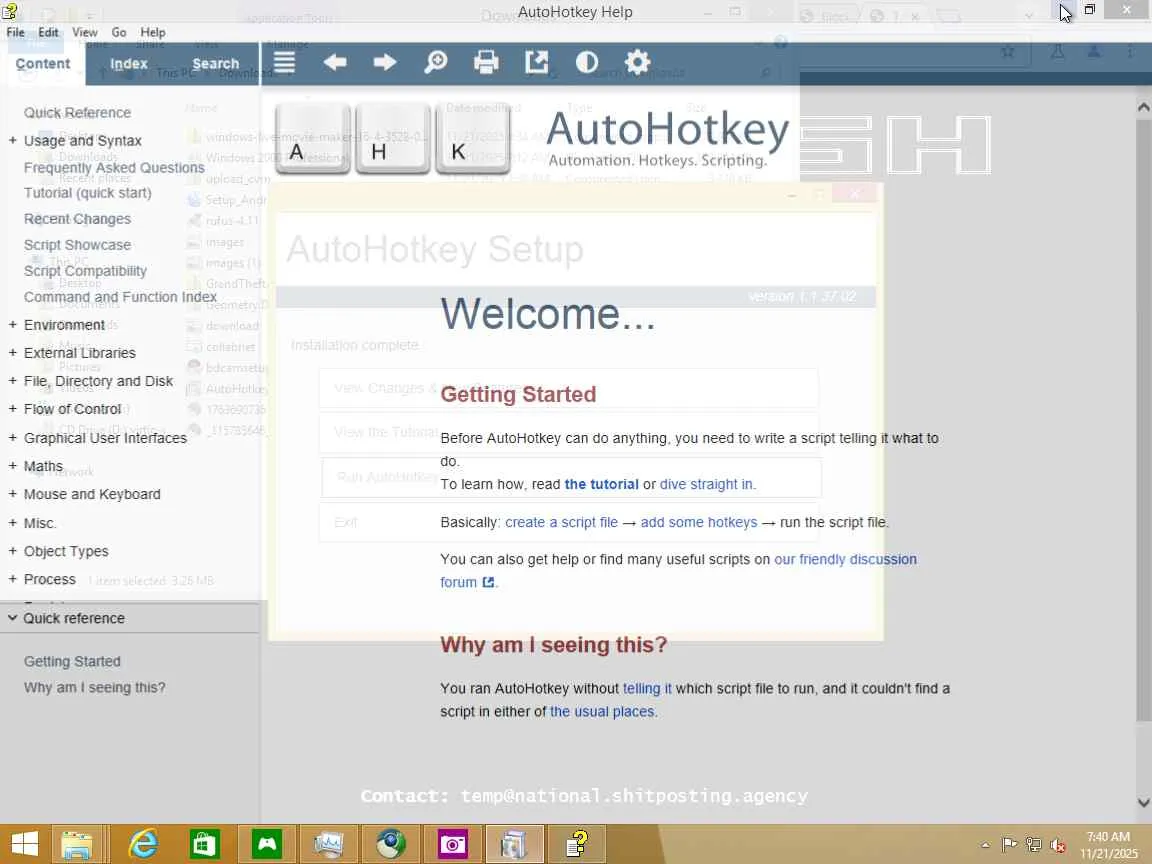Show hidden tray icons arrow

point(985,845)
